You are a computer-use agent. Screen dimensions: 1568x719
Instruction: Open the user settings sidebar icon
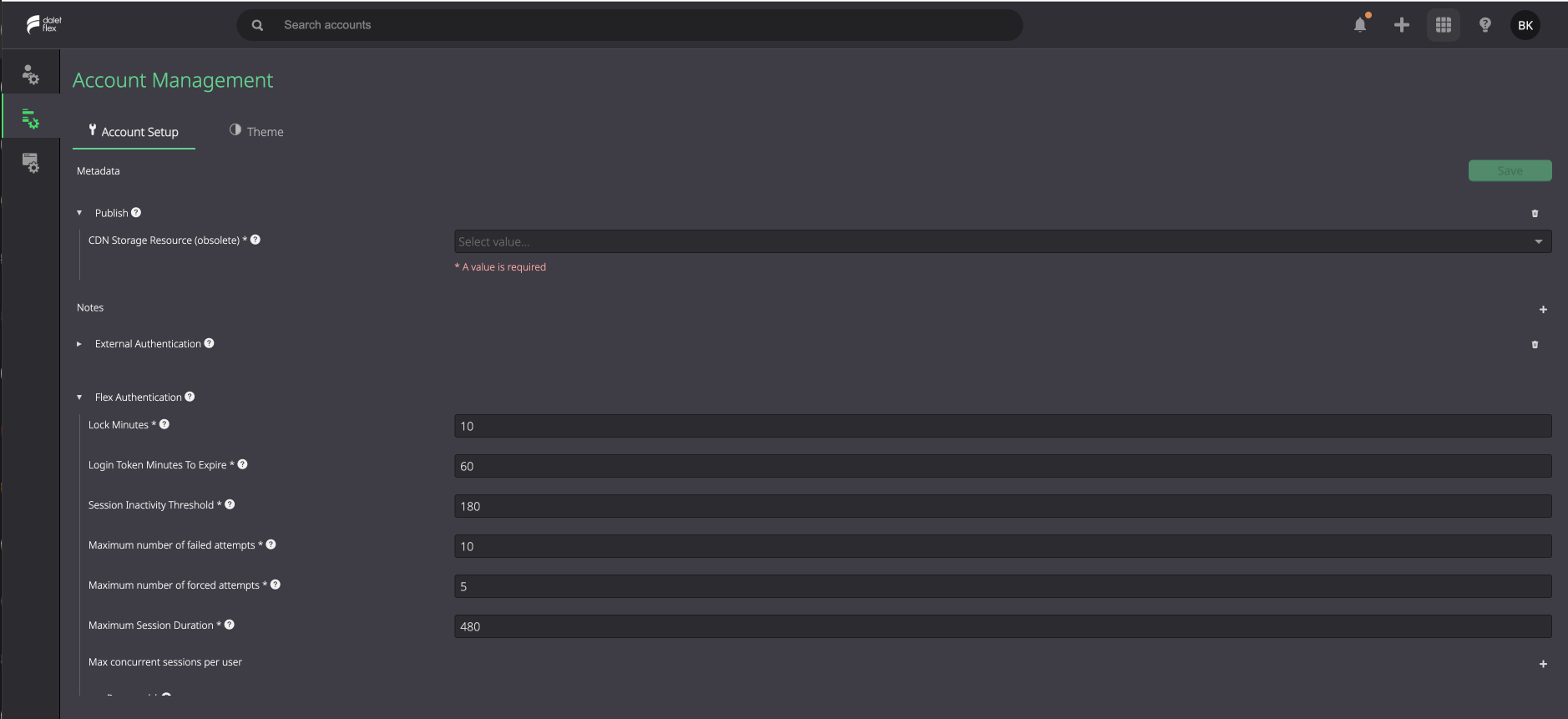[31, 75]
